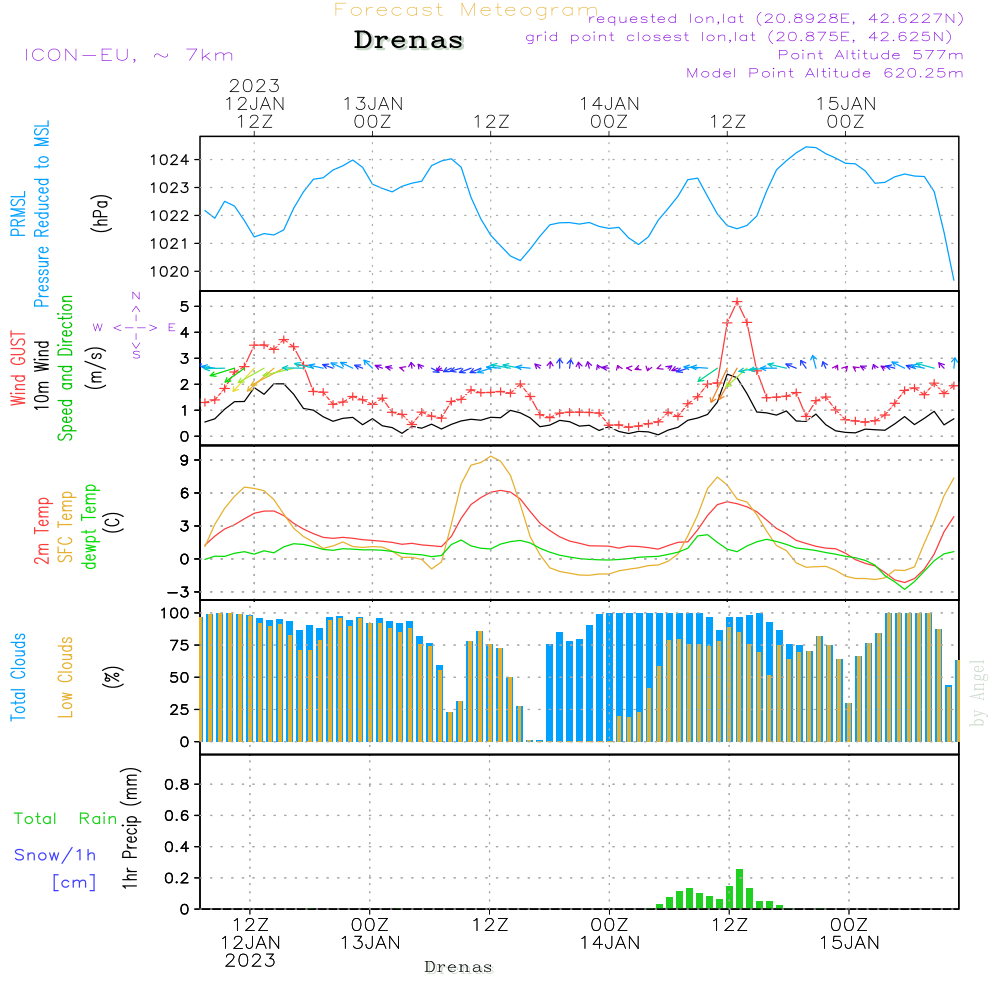Click the −3 degree temperature tick label
The image size is (1000, 1000).
point(178,592)
